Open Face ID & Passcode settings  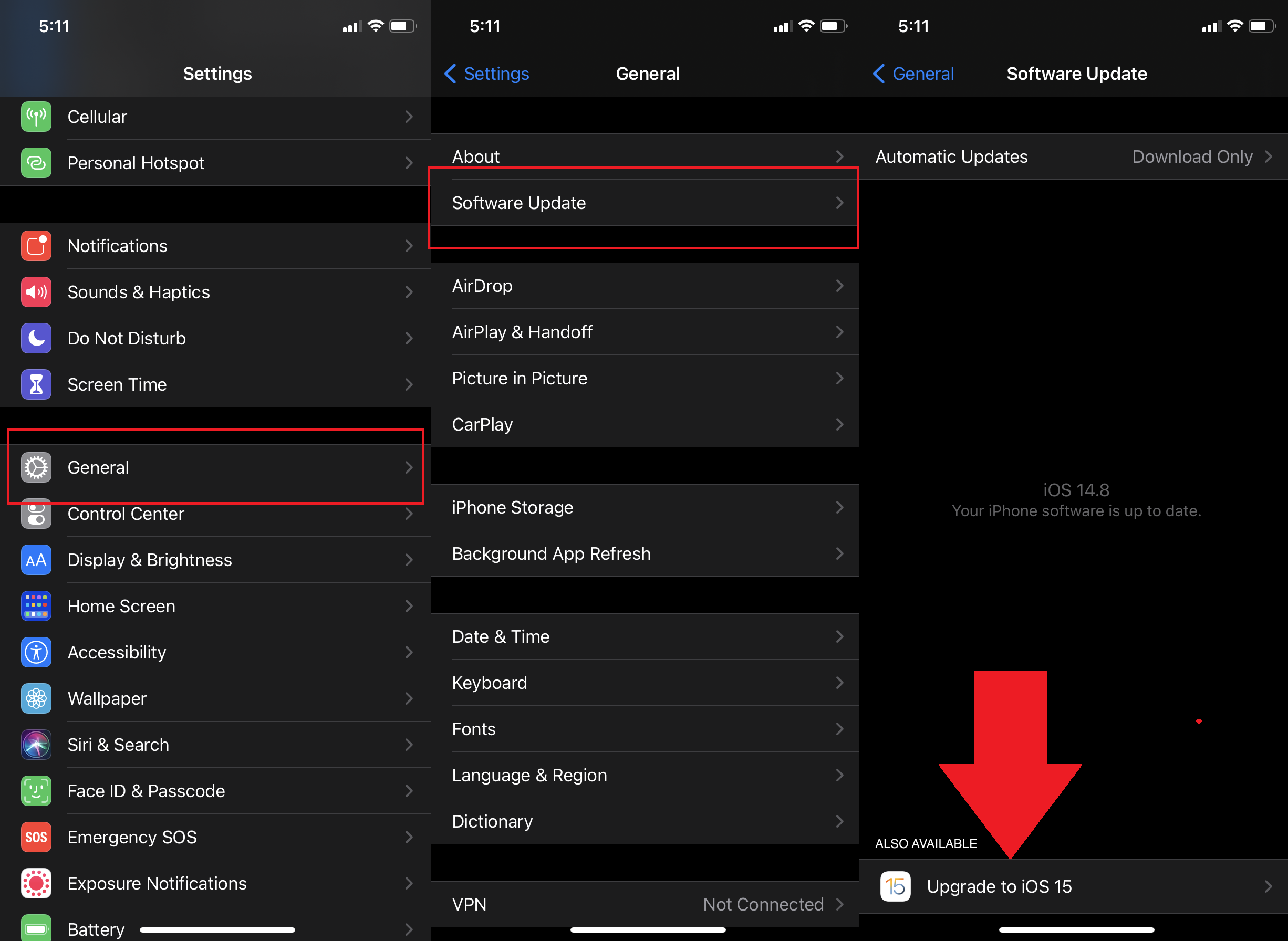(x=214, y=790)
